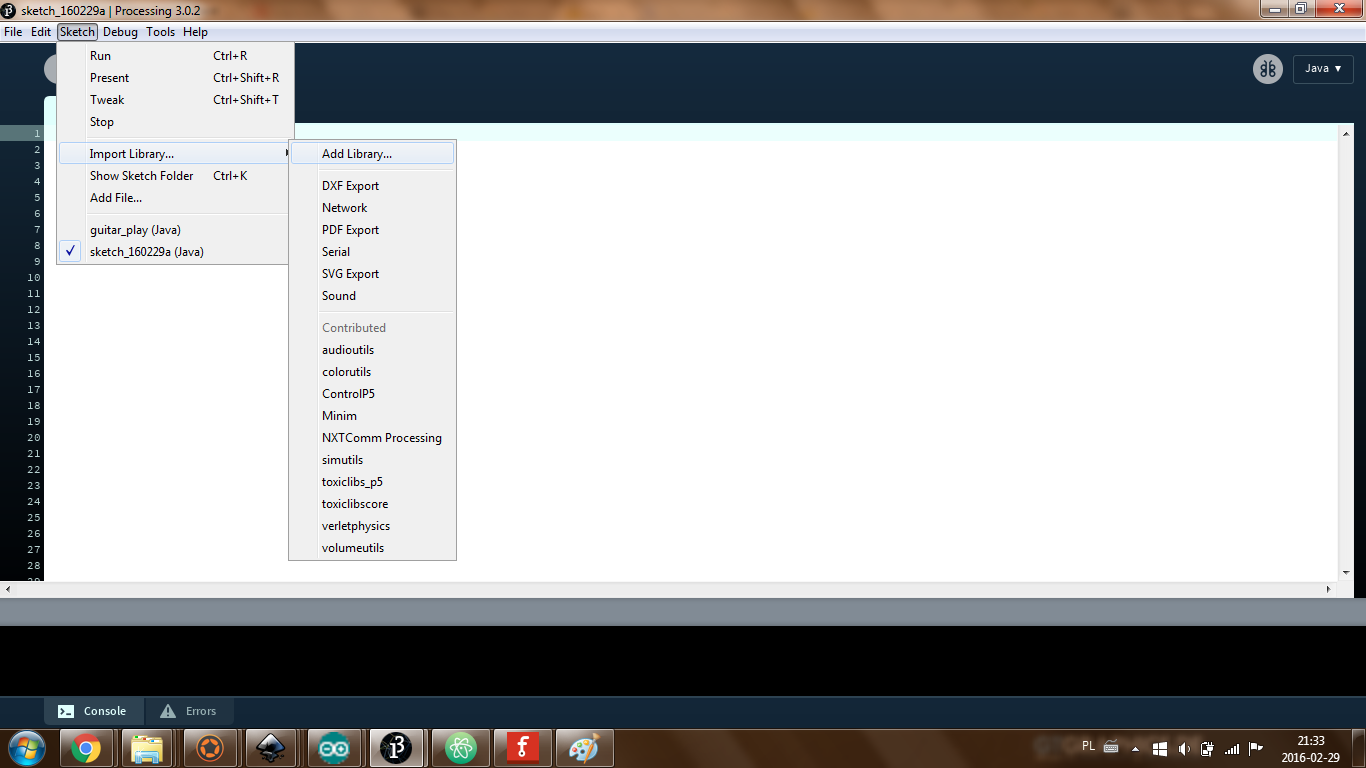This screenshot has width=1366, height=768.
Task: Close the open Sketch menu
Action: pyautogui.click(x=77, y=32)
